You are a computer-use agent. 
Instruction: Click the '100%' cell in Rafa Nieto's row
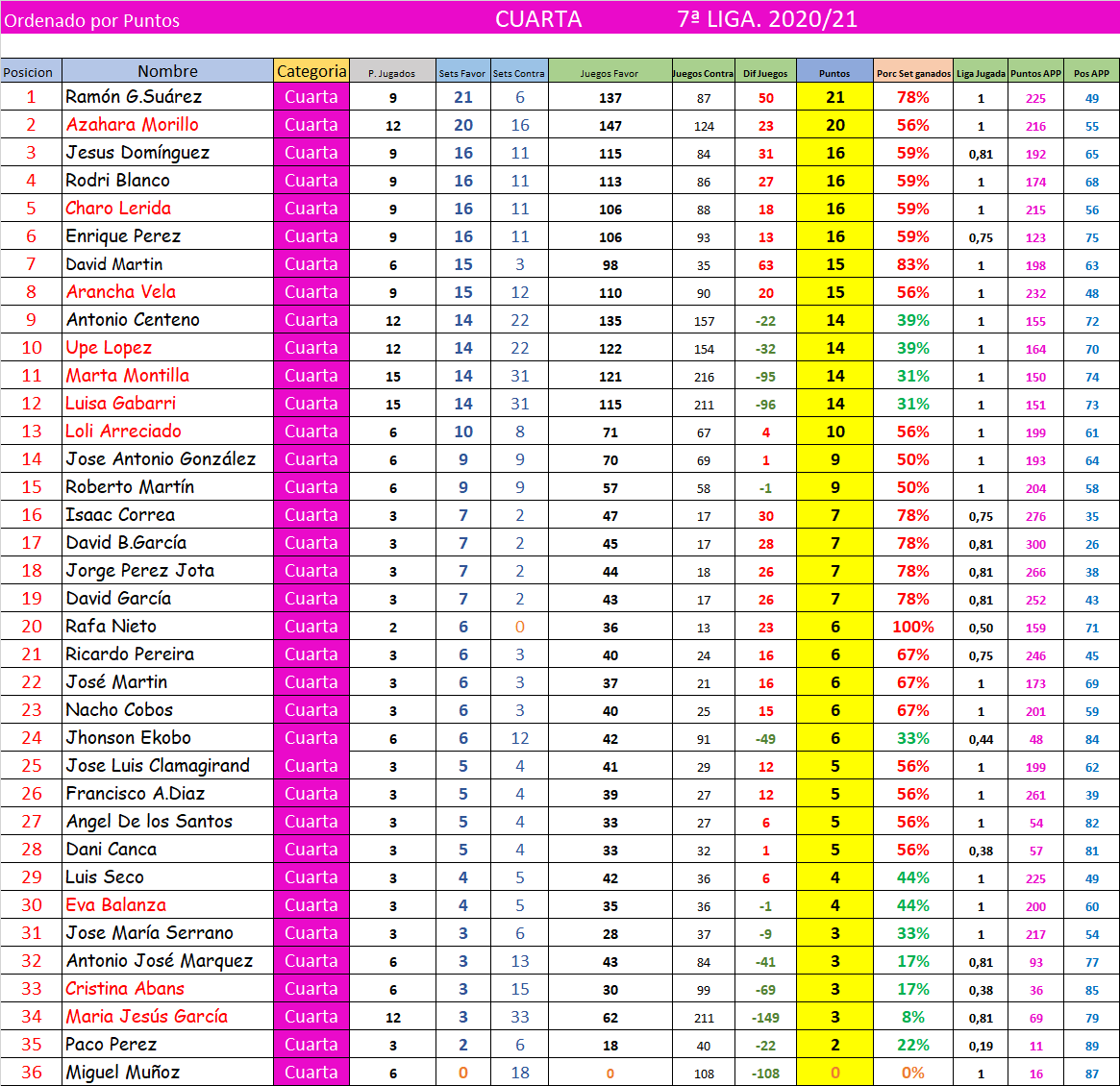(x=913, y=627)
